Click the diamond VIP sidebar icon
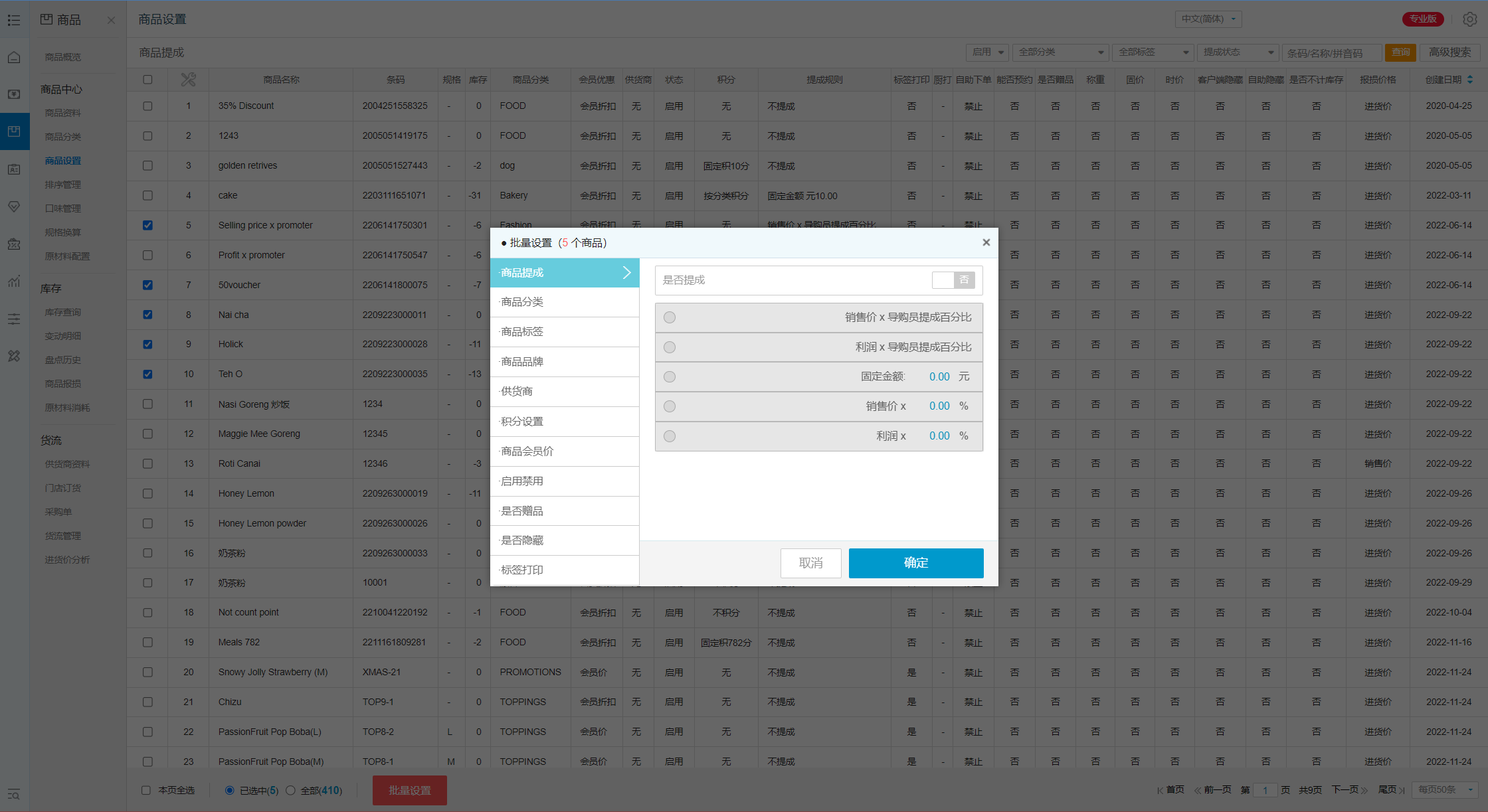The image size is (1488, 812). [14, 206]
